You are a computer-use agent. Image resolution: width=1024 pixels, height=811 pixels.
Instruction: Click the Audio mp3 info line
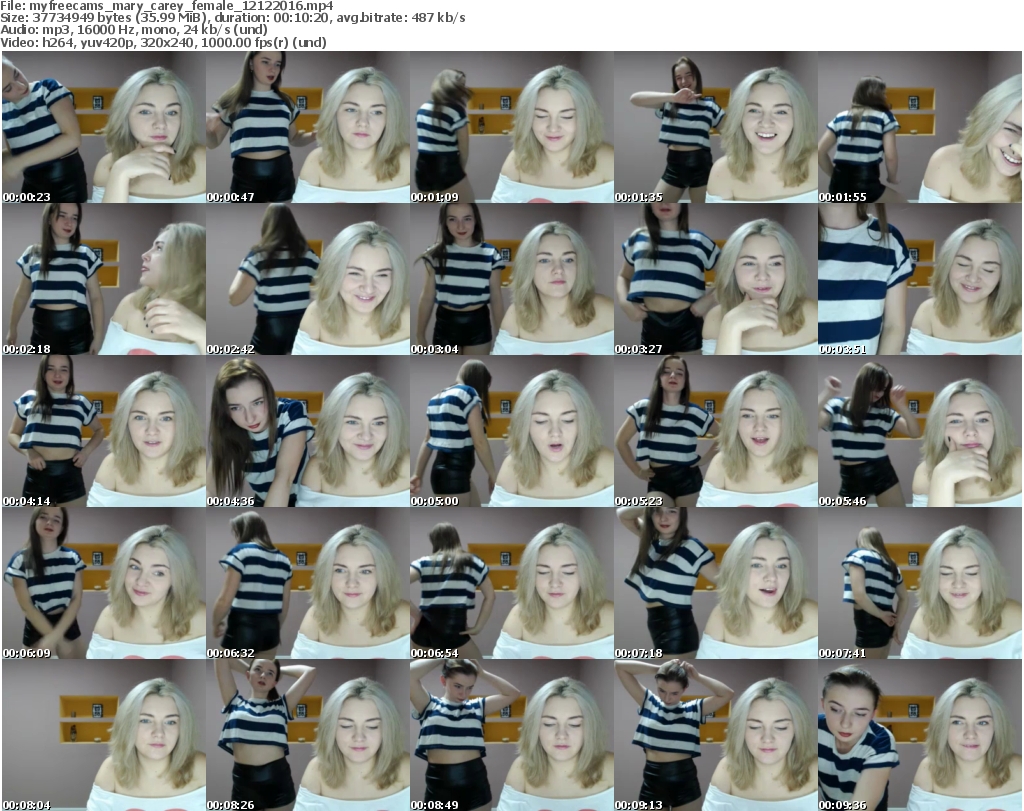coord(134,30)
